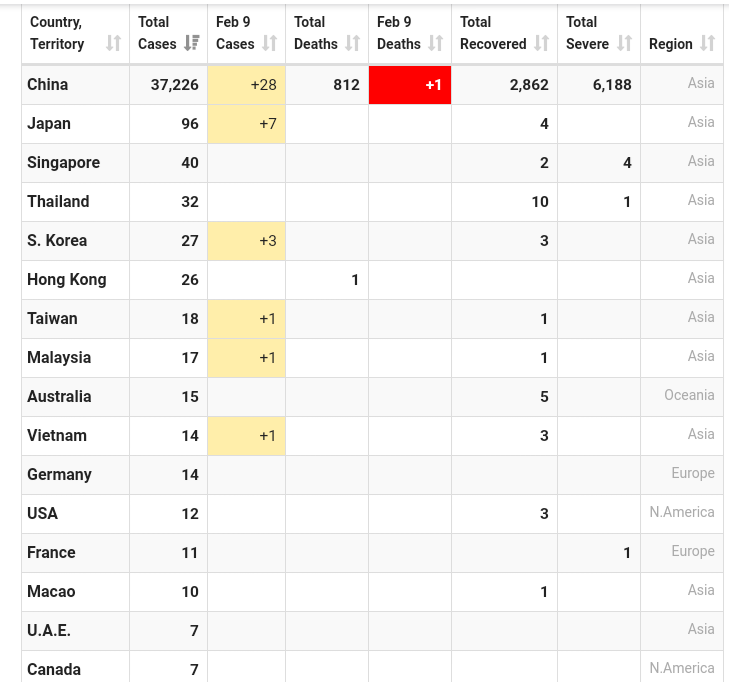Sort by Feb 9 Cases arrows icon

[270, 44]
